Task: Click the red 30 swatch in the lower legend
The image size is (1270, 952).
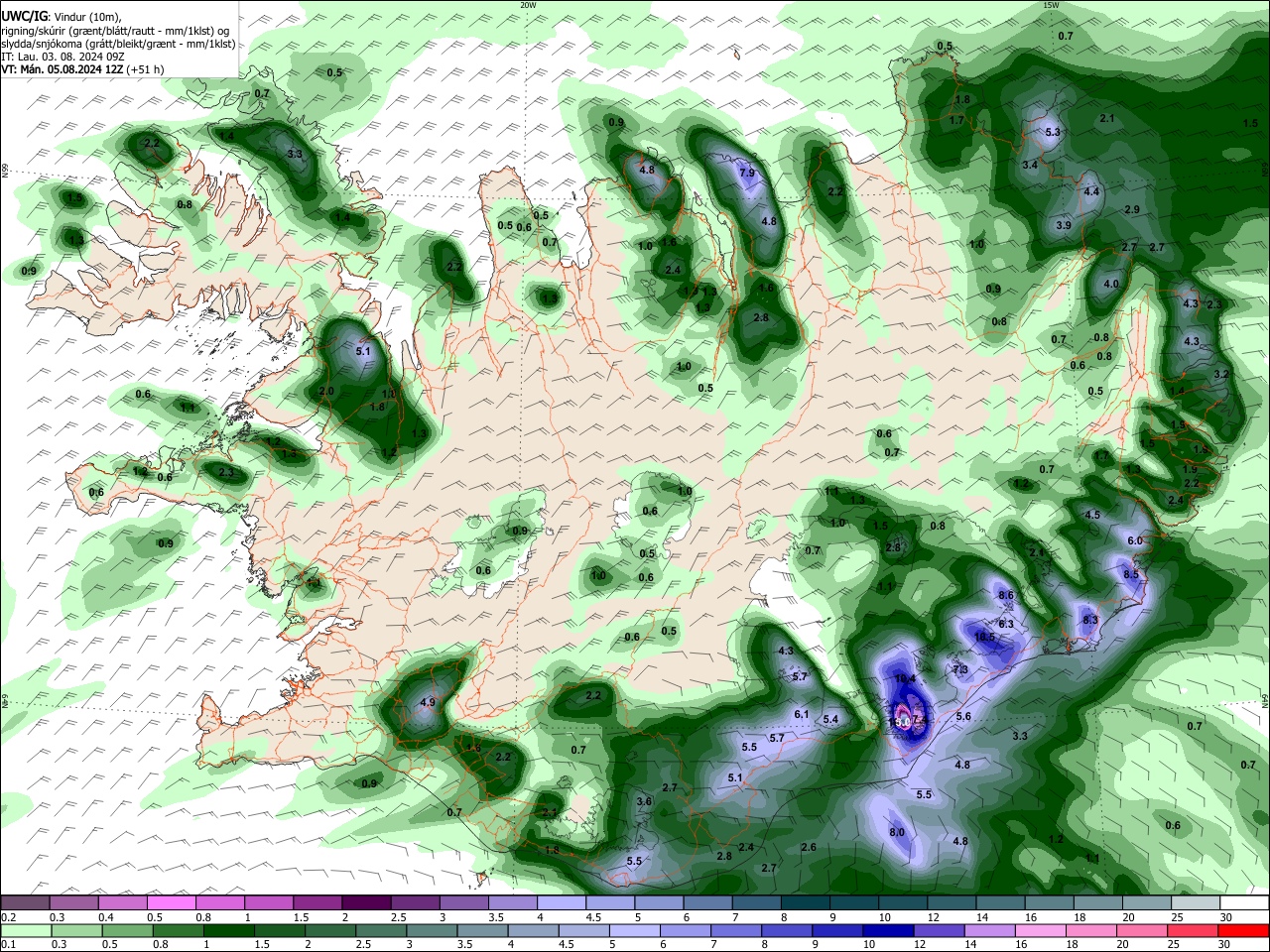Action: tap(1244, 930)
